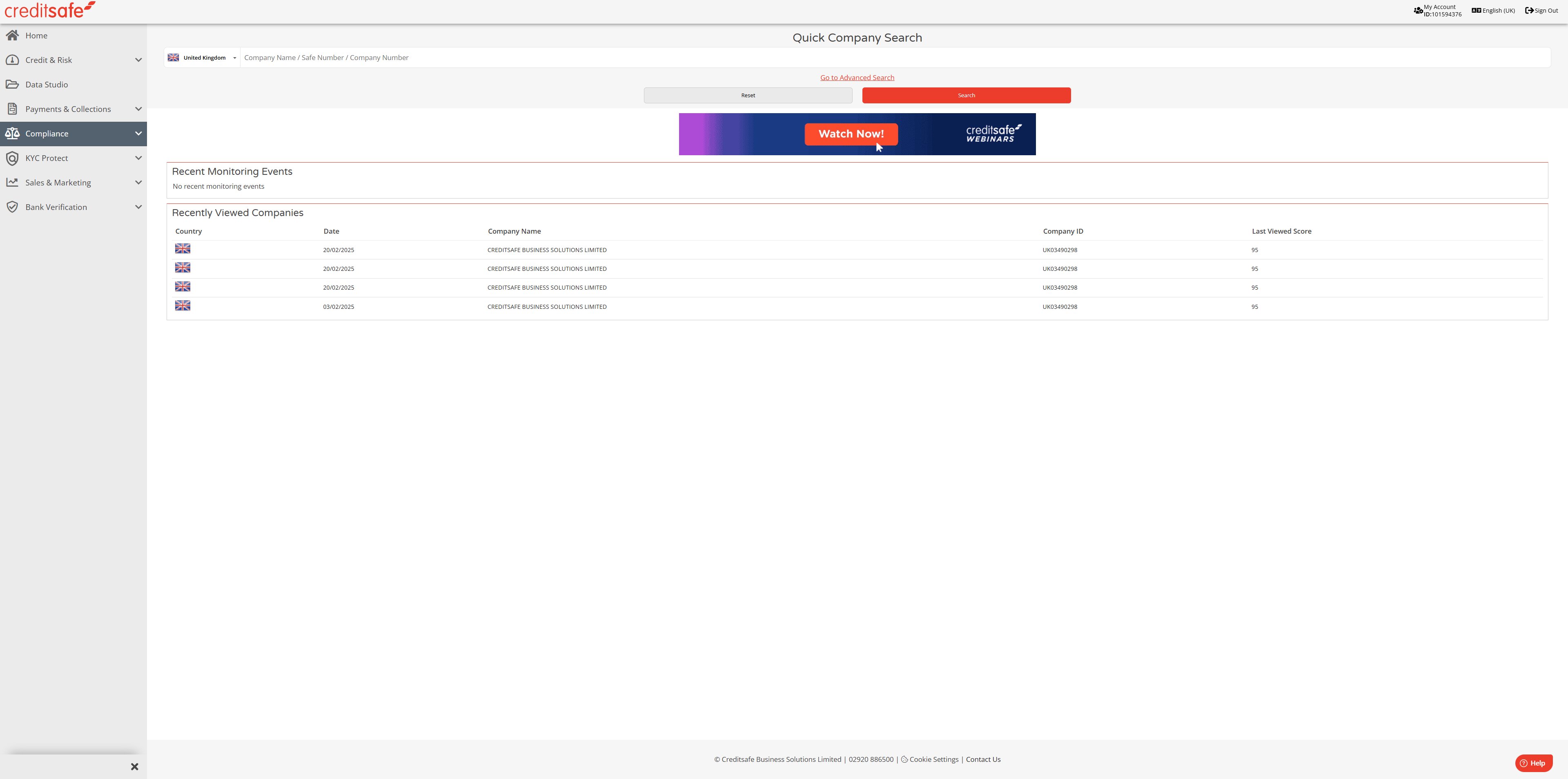Click the cookie icon in the footer
The image size is (1568, 779).
coord(904,759)
